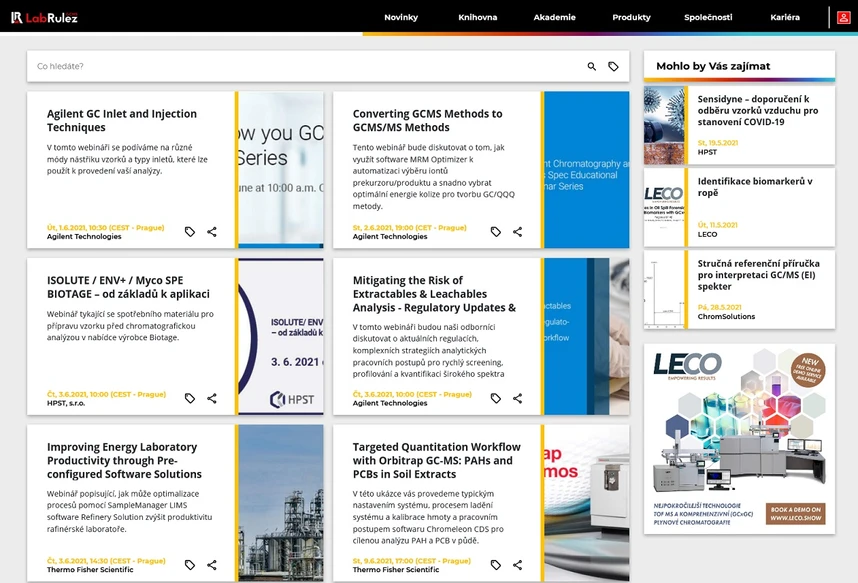Image resolution: width=858 pixels, height=583 pixels.
Task: Click 'Agilent Technologies' under GC Inlet card
Action: pyautogui.click(x=84, y=236)
